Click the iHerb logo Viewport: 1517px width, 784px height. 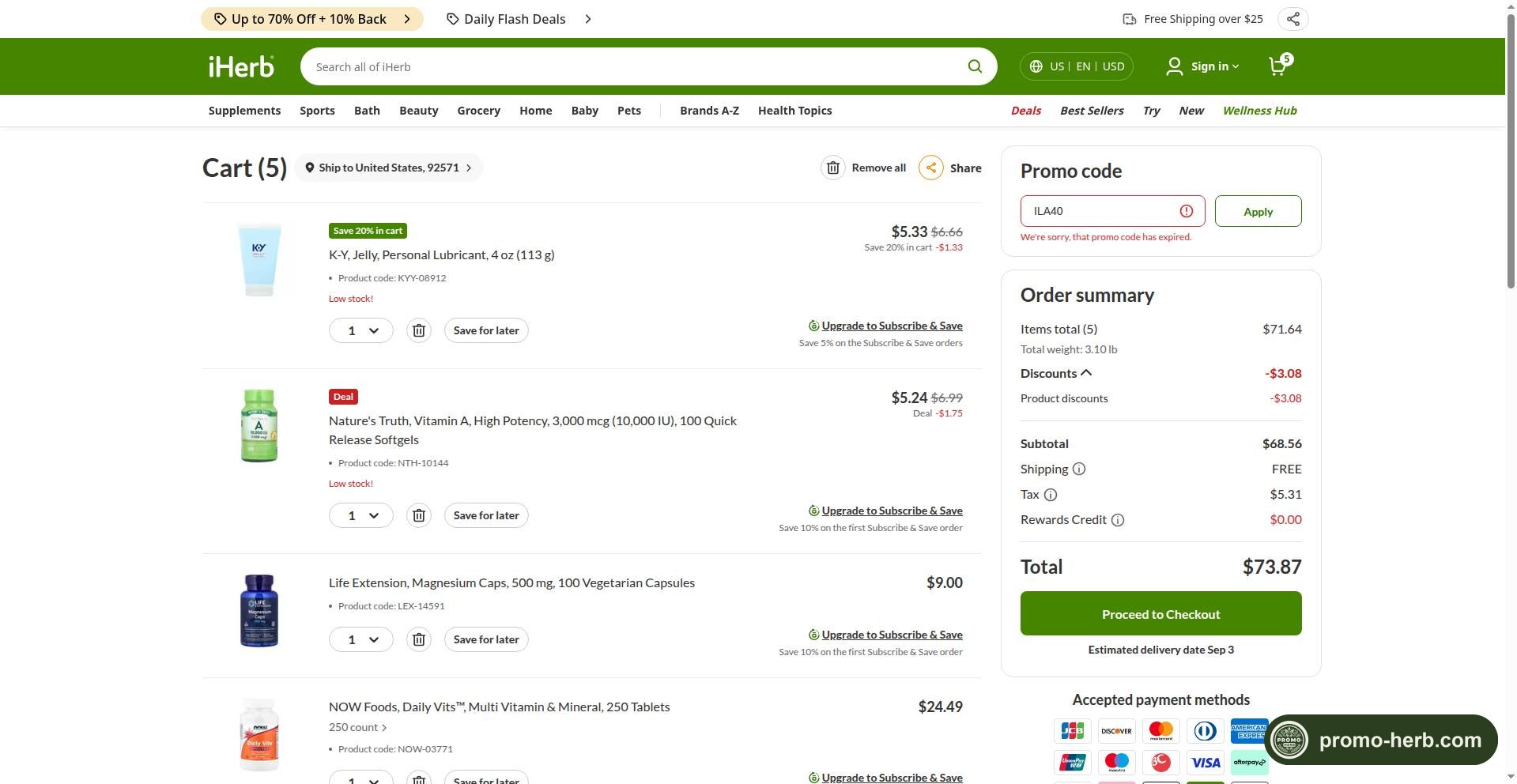(241, 66)
